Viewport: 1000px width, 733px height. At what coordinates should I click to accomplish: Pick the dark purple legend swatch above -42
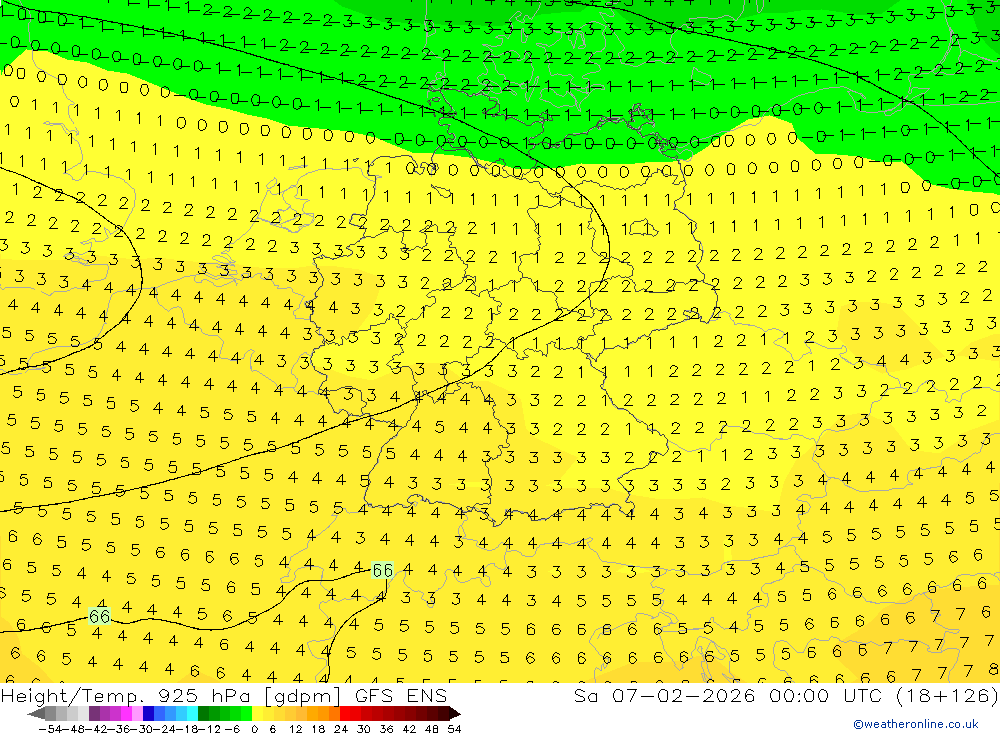coord(94,714)
